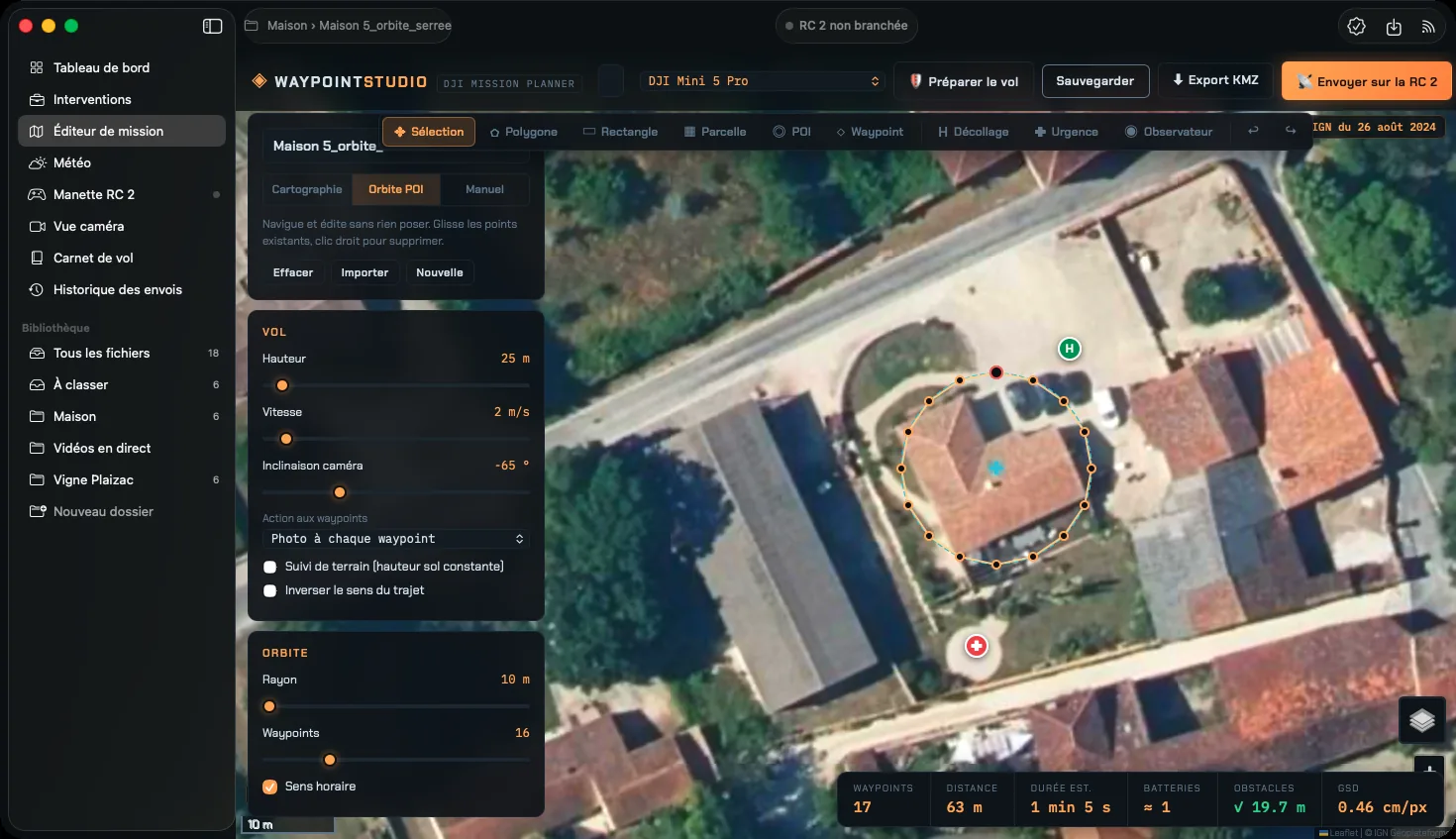Toggle the sidebar panel icon
This screenshot has height=839, width=1456.
212,26
